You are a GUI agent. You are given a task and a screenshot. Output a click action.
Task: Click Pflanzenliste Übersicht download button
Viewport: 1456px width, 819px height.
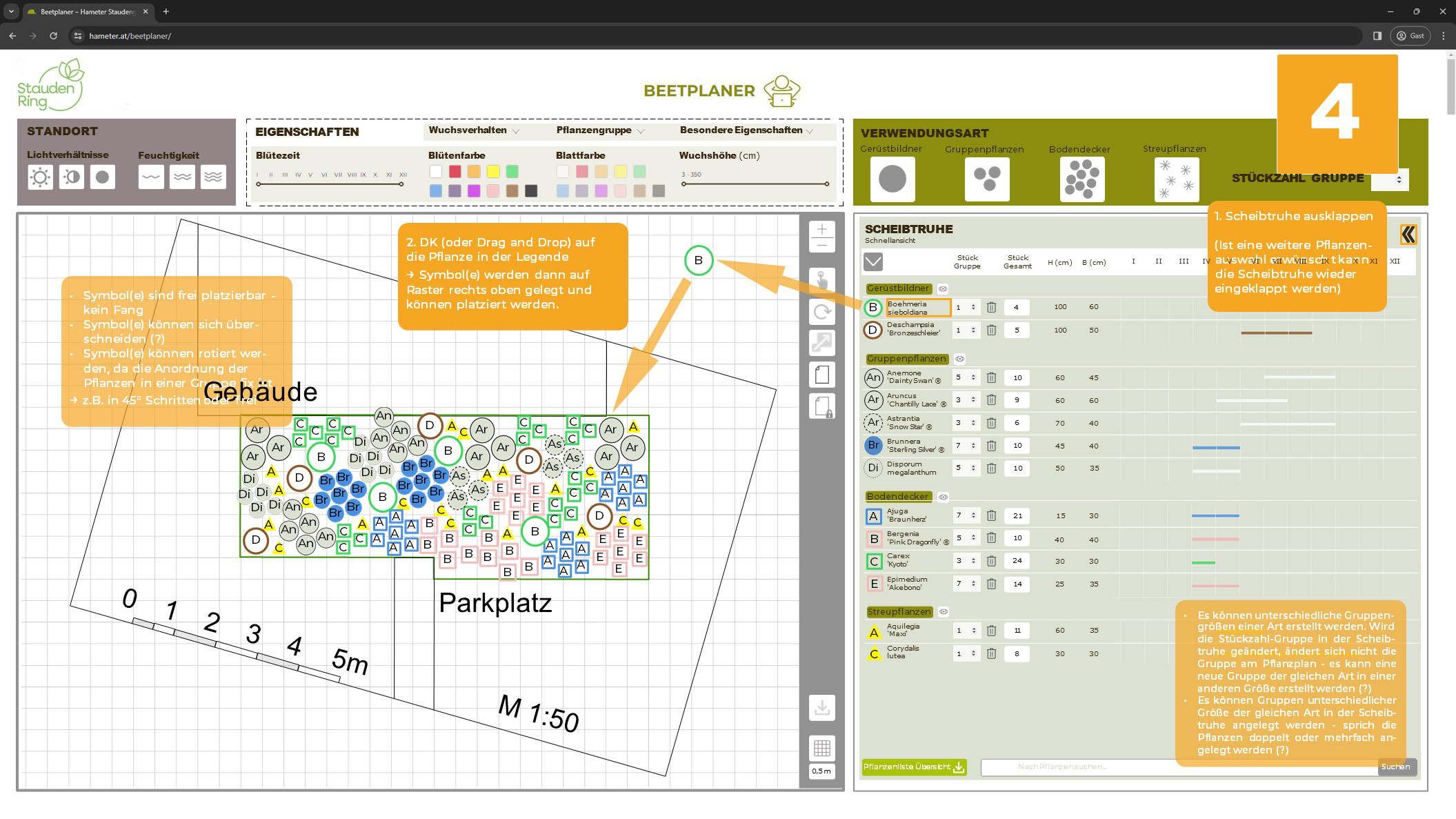[x=914, y=767]
